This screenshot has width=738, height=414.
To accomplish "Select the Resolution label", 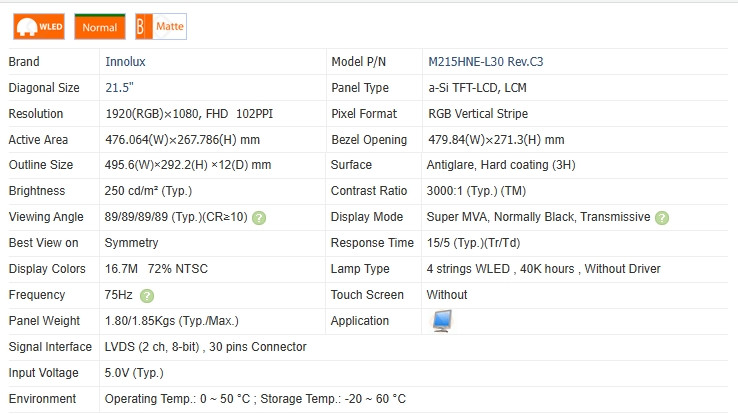I will [x=36, y=114].
